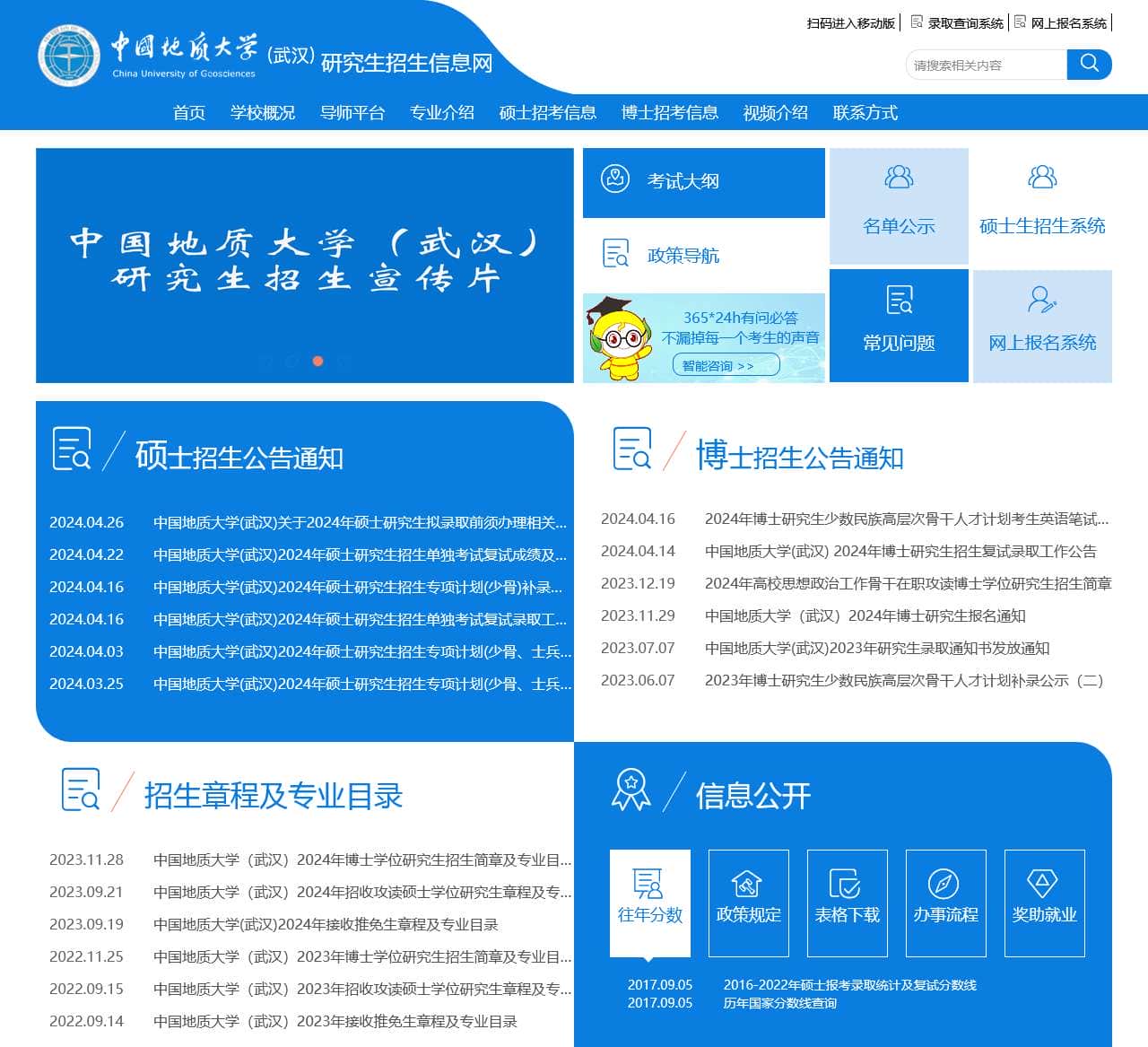Switch to 博士招考信息 doctoral admissions menu
This screenshot has height=1047, width=1148.
point(670,112)
